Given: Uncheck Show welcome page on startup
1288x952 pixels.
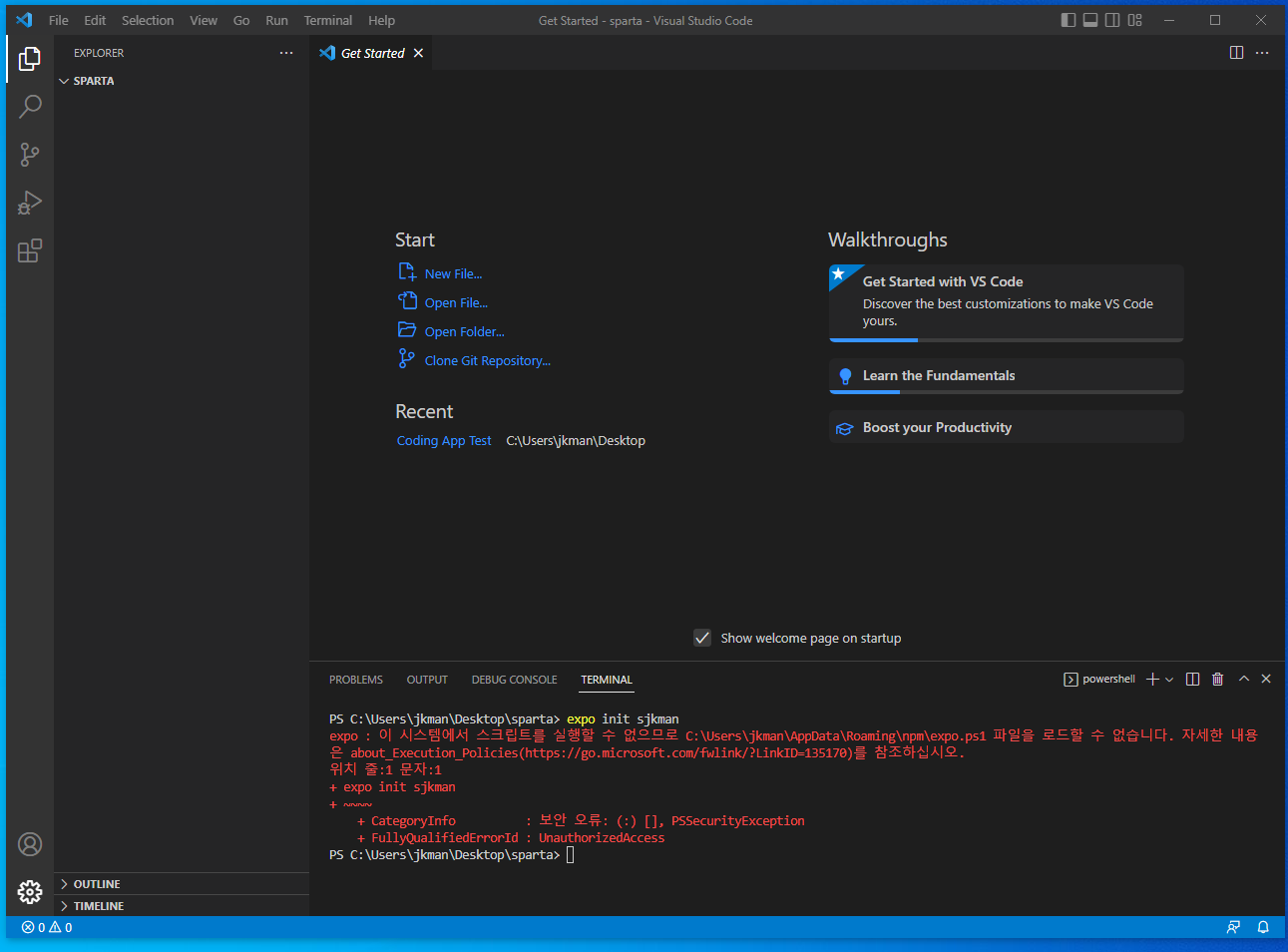Looking at the screenshot, I should point(702,638).
